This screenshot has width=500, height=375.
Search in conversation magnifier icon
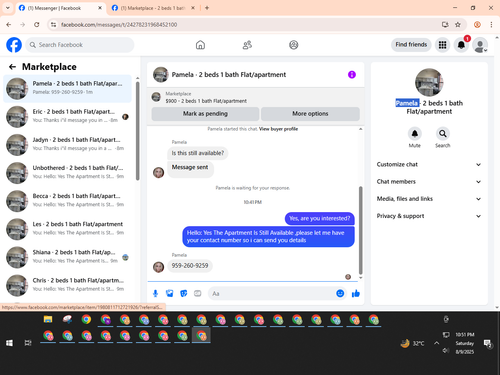point(443,134)
